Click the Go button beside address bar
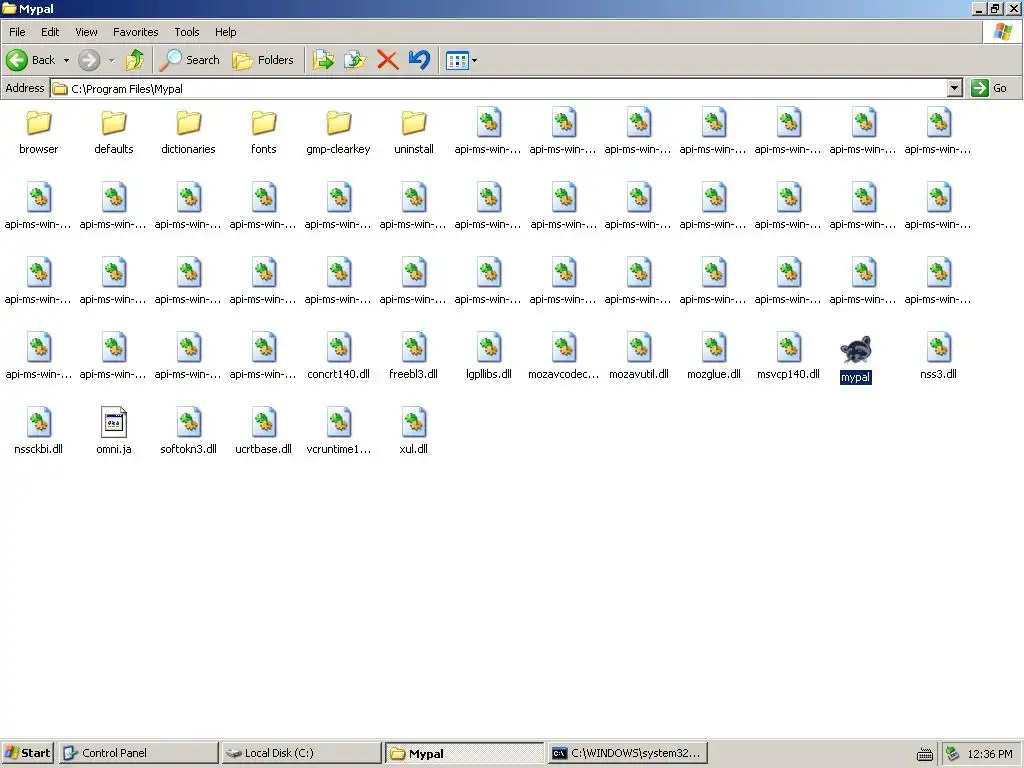Image resolution: width=1024 pixels, height=768 pixels. click(990, 88)
